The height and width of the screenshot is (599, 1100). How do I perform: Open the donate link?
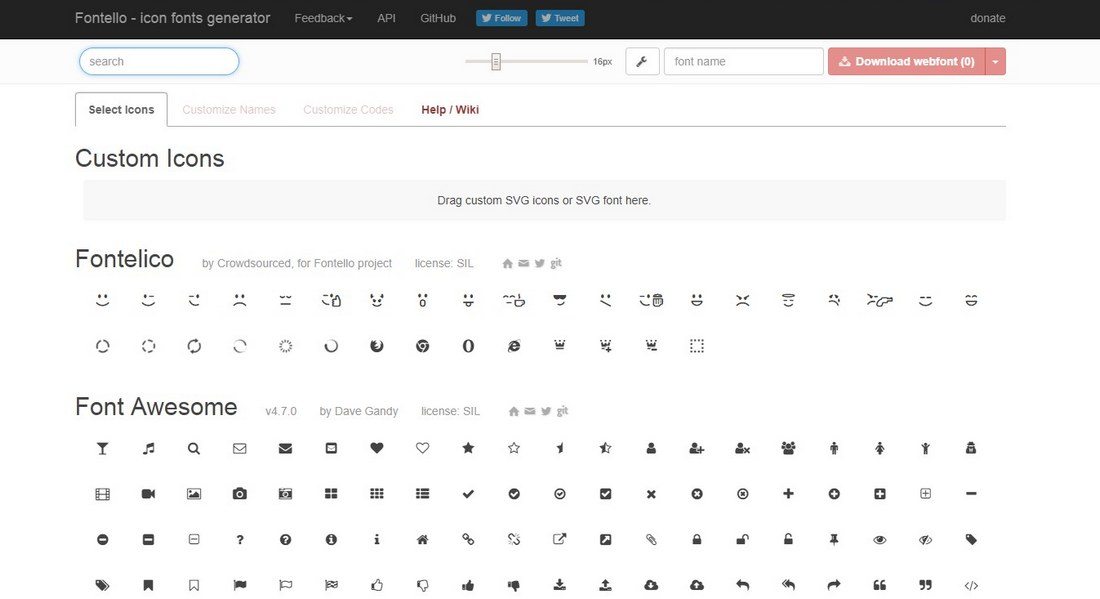pos(988,18)
